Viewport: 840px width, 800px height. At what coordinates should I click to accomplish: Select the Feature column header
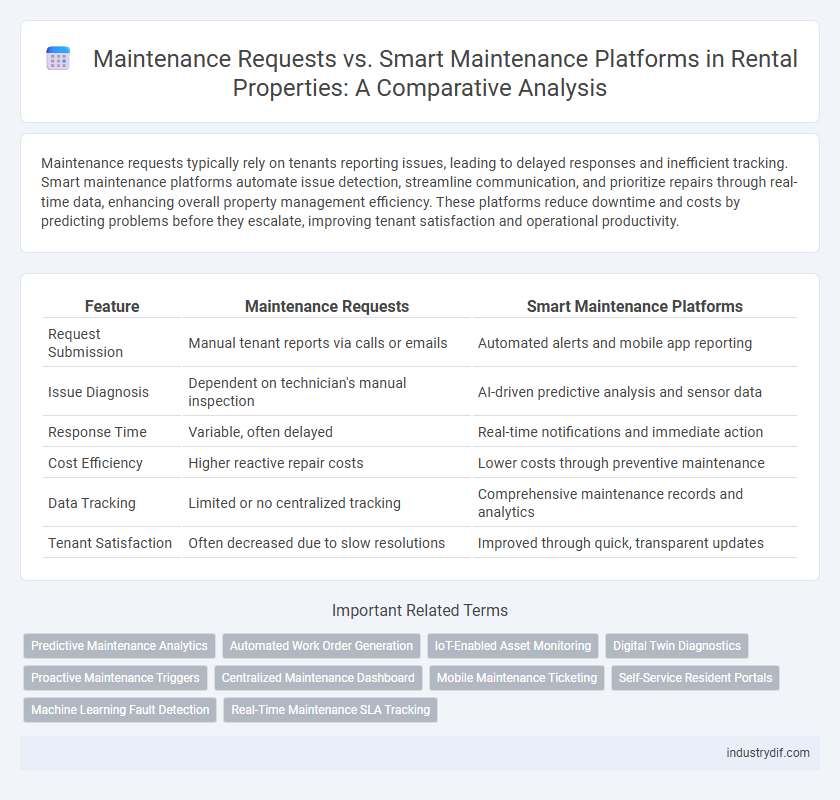pyautogui.click(x=112, y=306)
